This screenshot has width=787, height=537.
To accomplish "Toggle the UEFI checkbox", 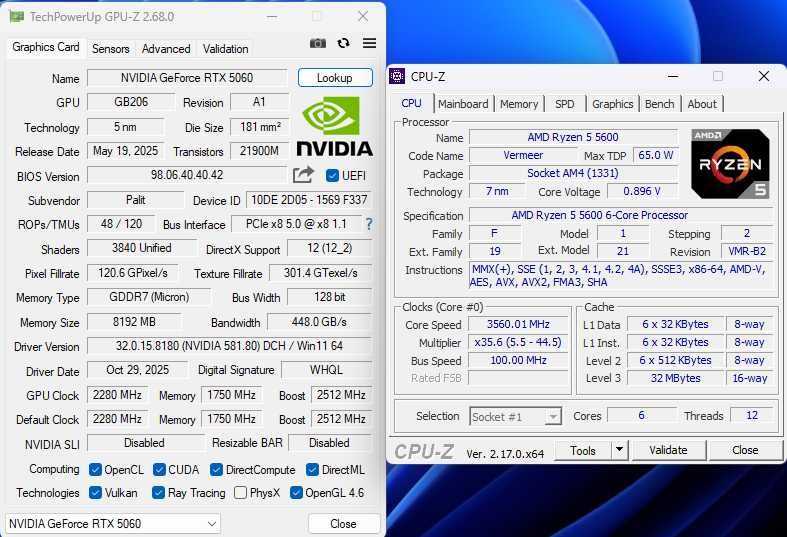I will tap(332, 176).
